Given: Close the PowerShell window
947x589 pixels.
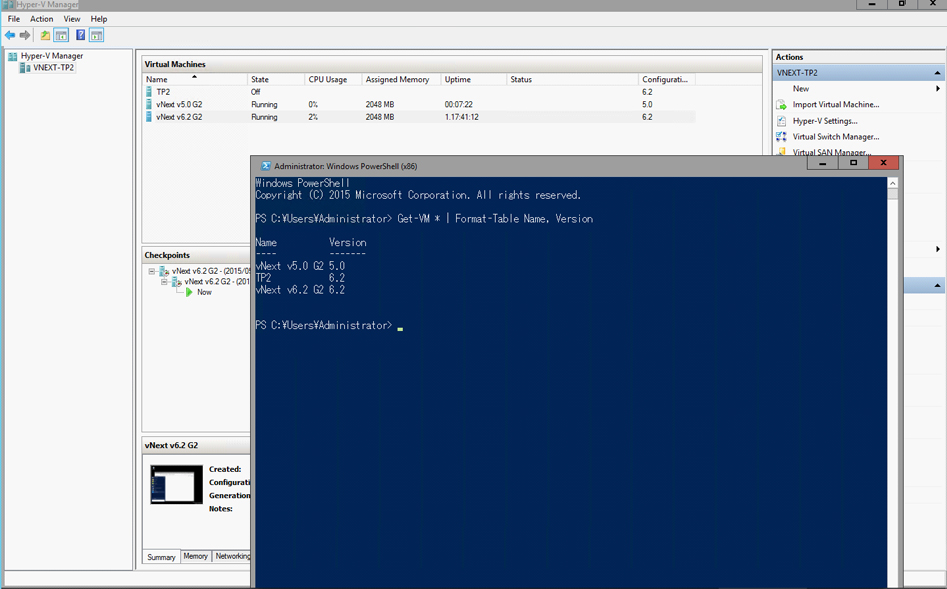Looking at the screenshot, I should [884, 163].
